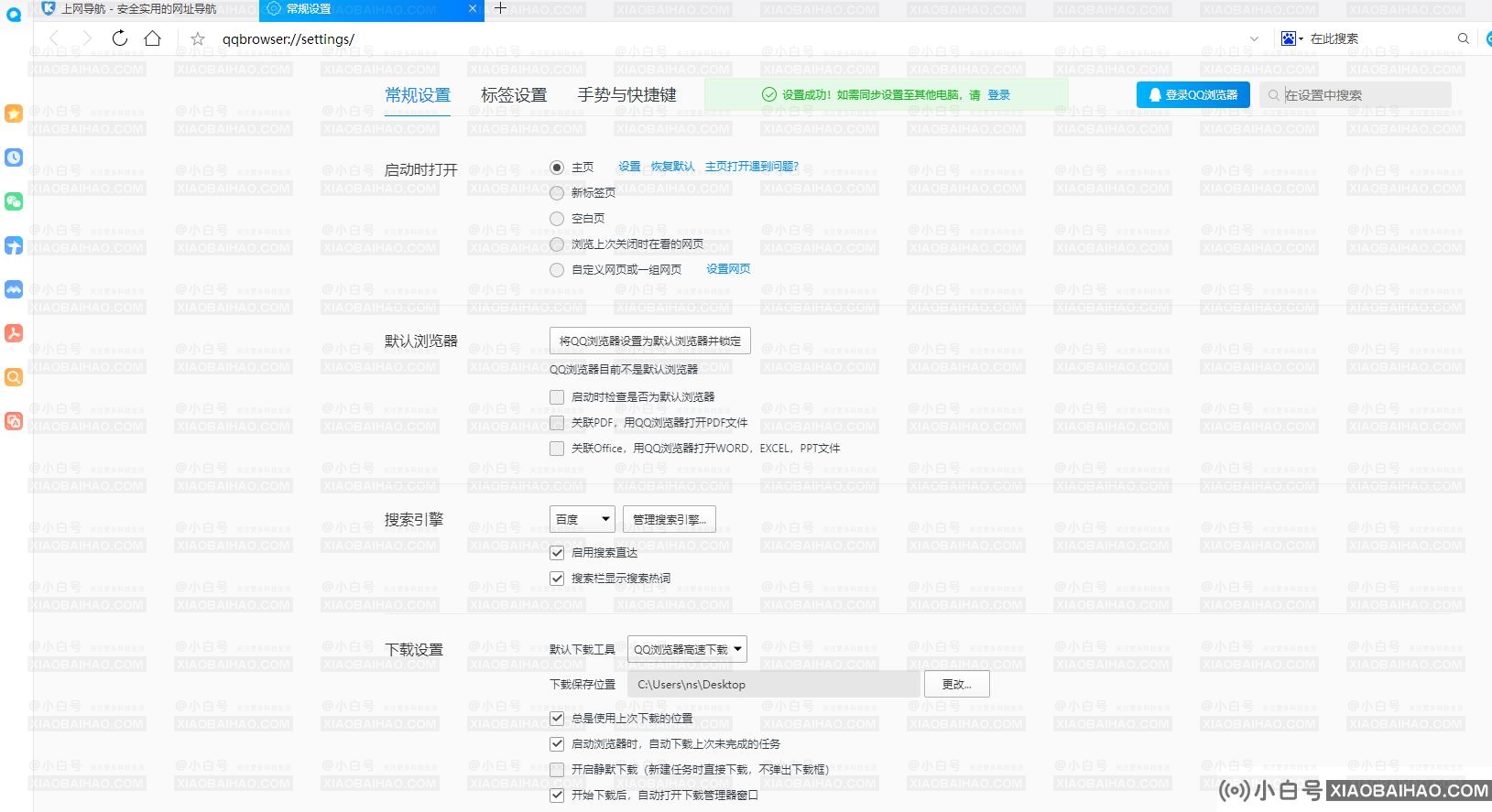
Task: Select the 常规设置 browser tab
Action: click(371, 9)
